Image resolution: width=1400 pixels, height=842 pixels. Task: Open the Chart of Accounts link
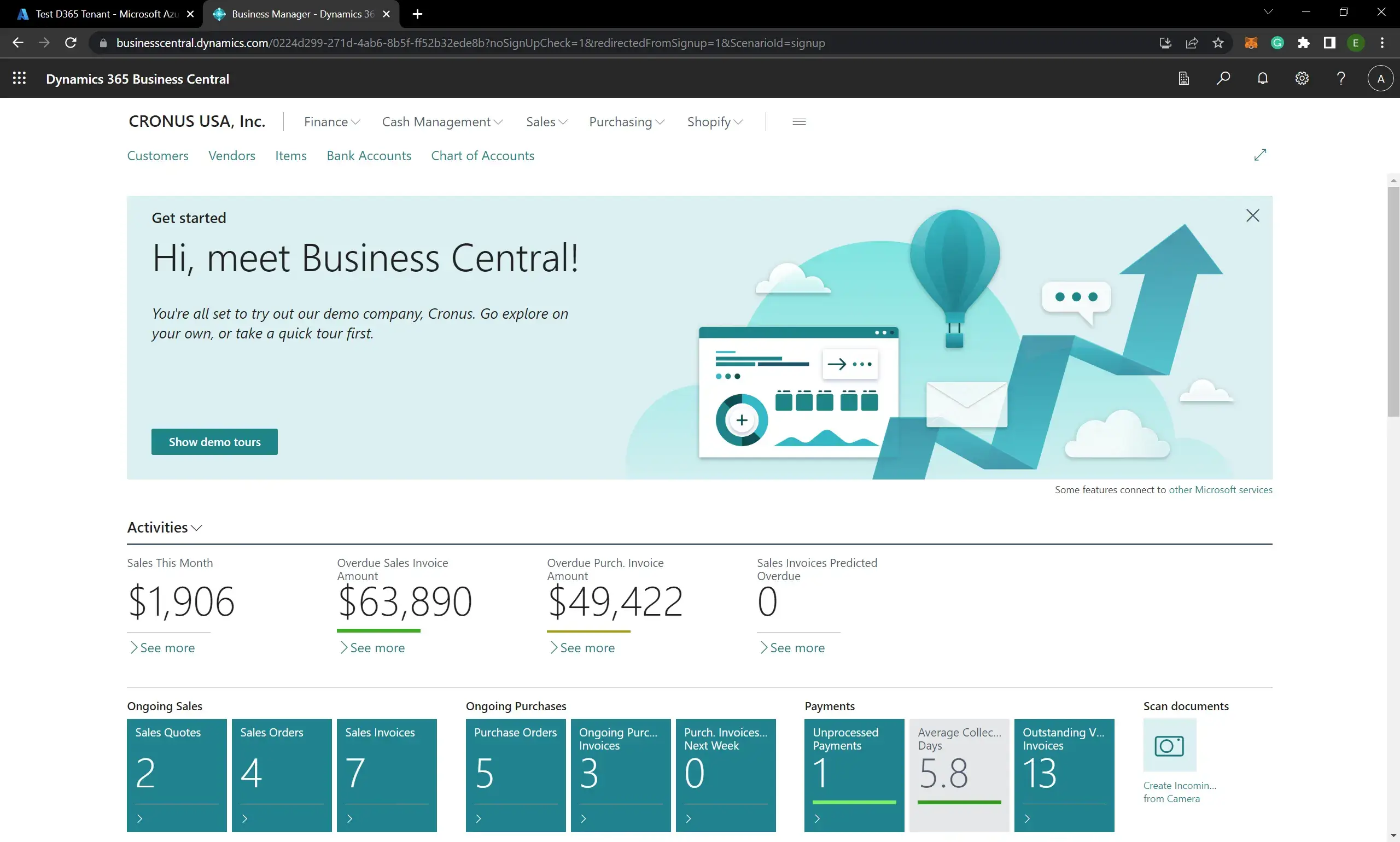(x=482, y=155)
